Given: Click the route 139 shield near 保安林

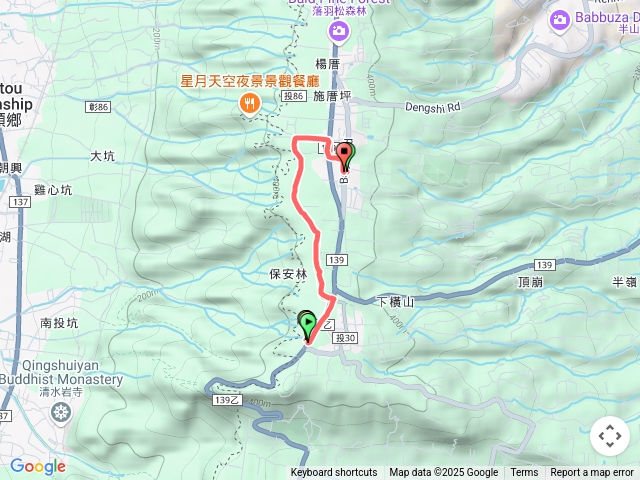Looking at the screenshot, I should [x=337, y=260].
